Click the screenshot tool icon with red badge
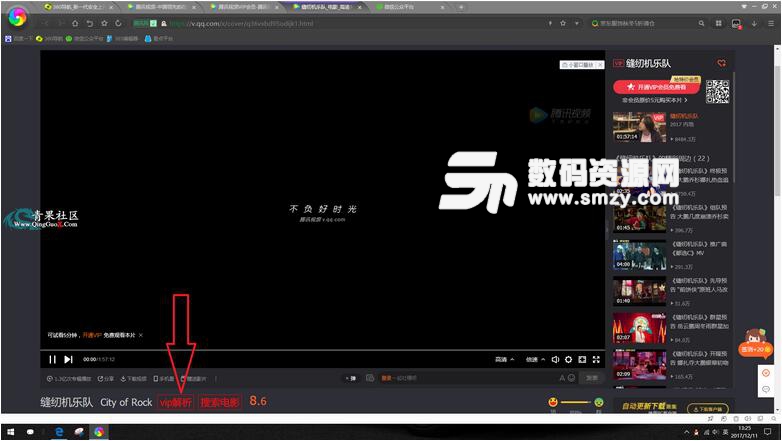 click(x=736, y=24)
